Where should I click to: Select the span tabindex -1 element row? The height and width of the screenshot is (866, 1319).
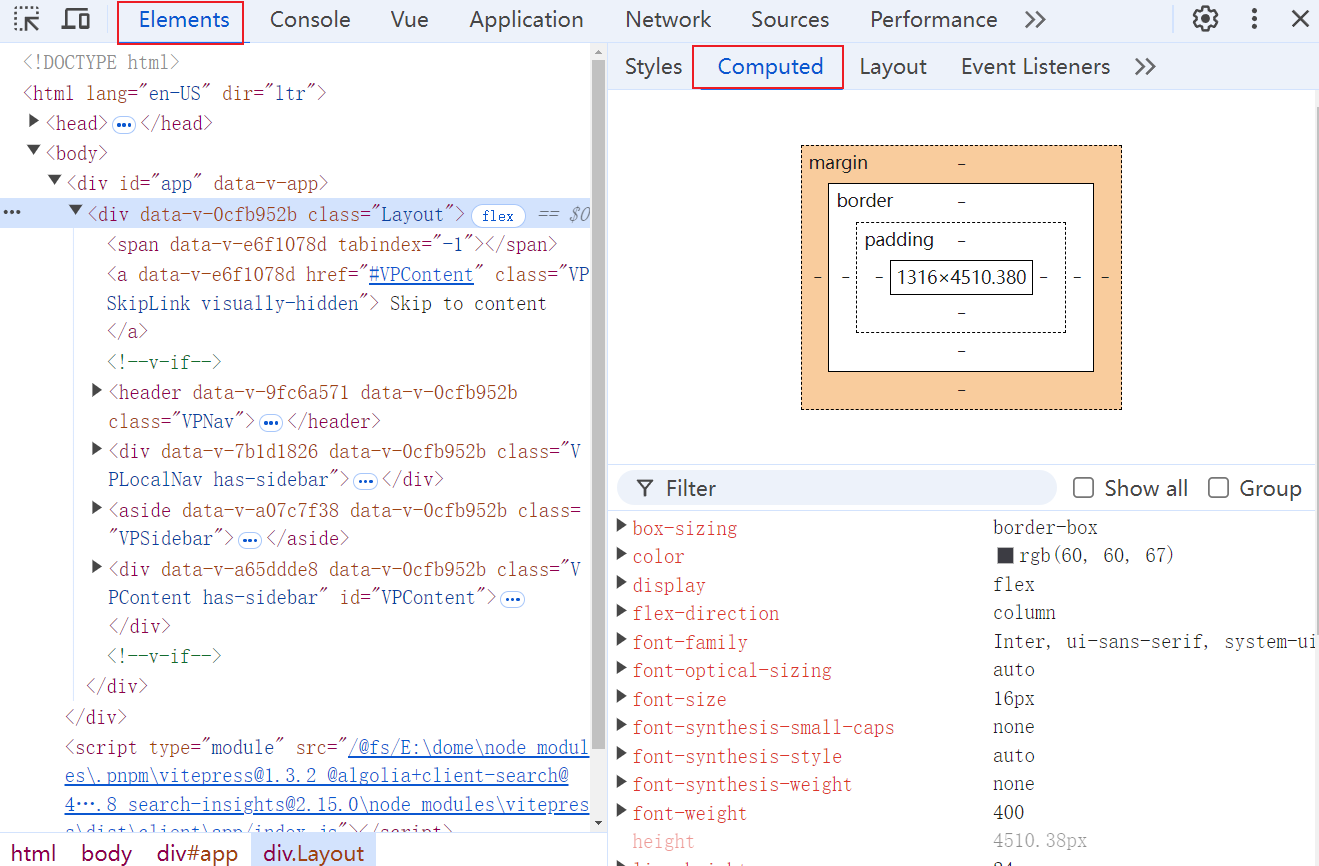click(331, 245)
